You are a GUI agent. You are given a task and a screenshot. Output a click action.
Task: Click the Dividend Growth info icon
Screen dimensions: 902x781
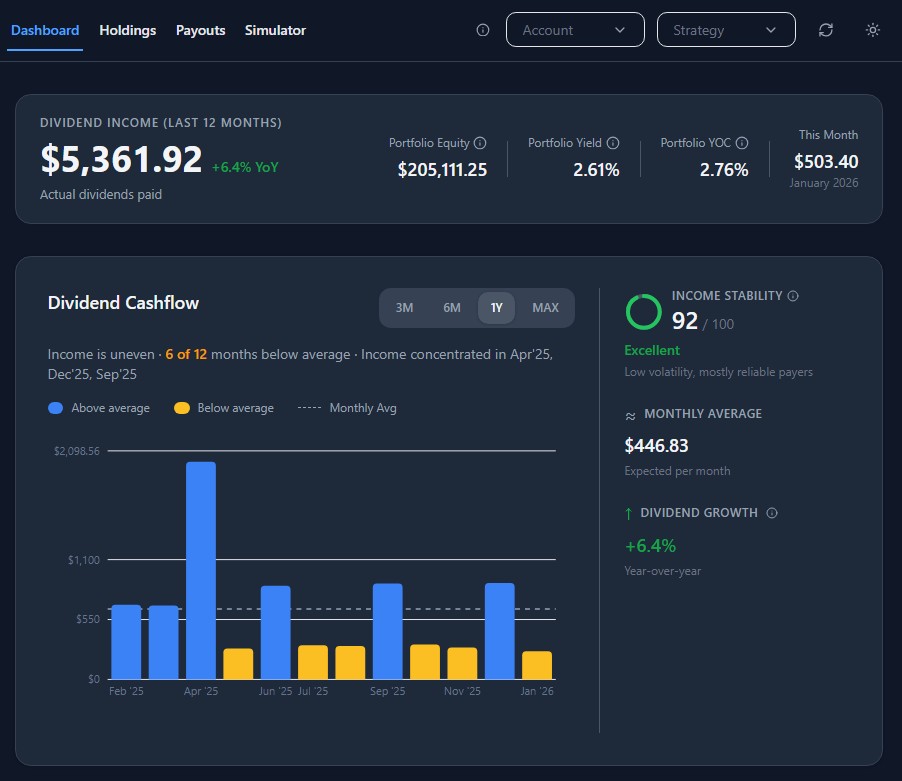(x=771, y=513)
